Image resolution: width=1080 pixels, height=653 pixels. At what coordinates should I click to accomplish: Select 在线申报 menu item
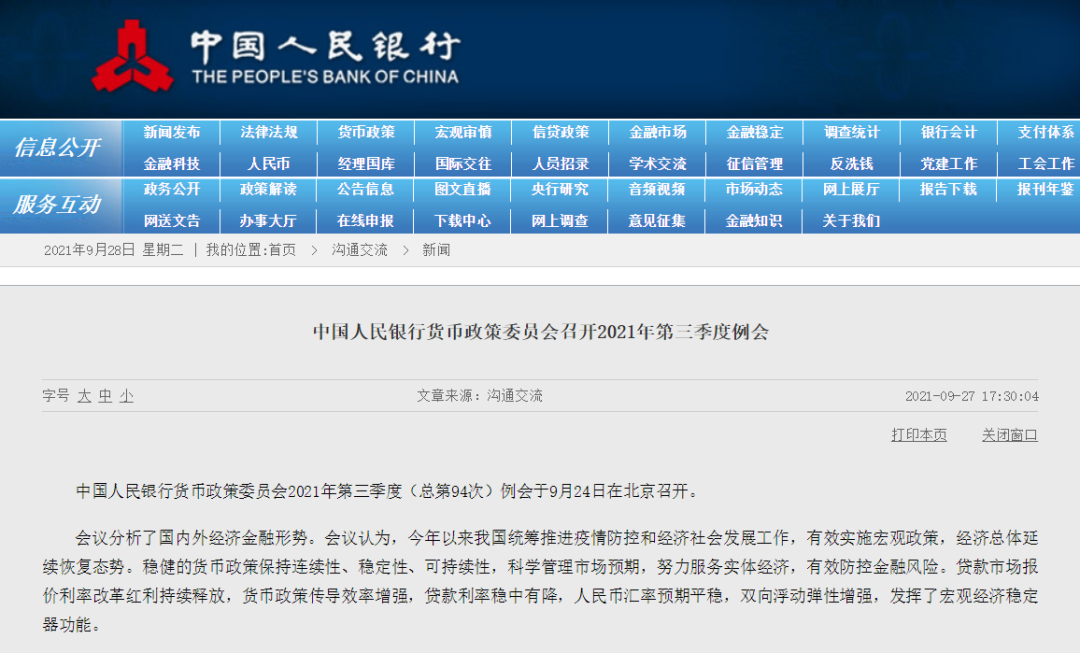[x=365, y=220]
